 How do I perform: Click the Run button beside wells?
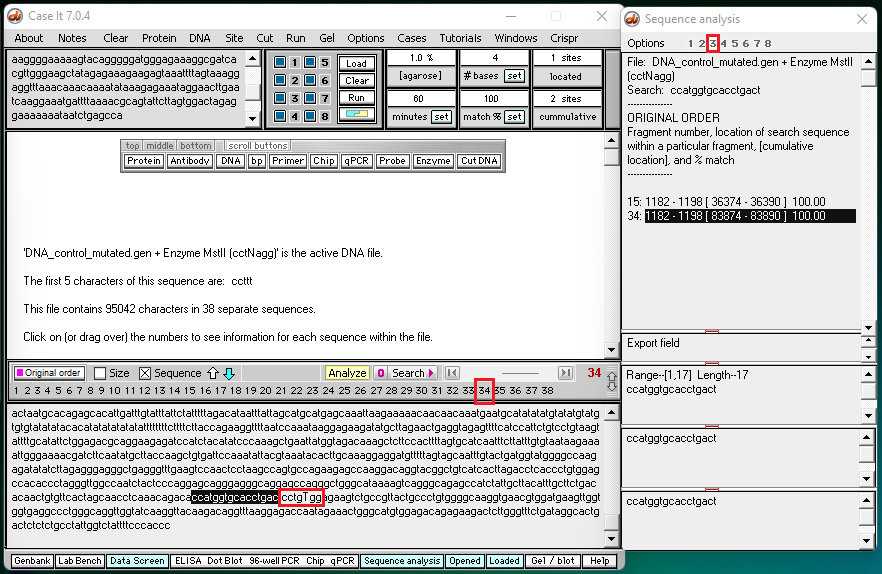(357, 97)
